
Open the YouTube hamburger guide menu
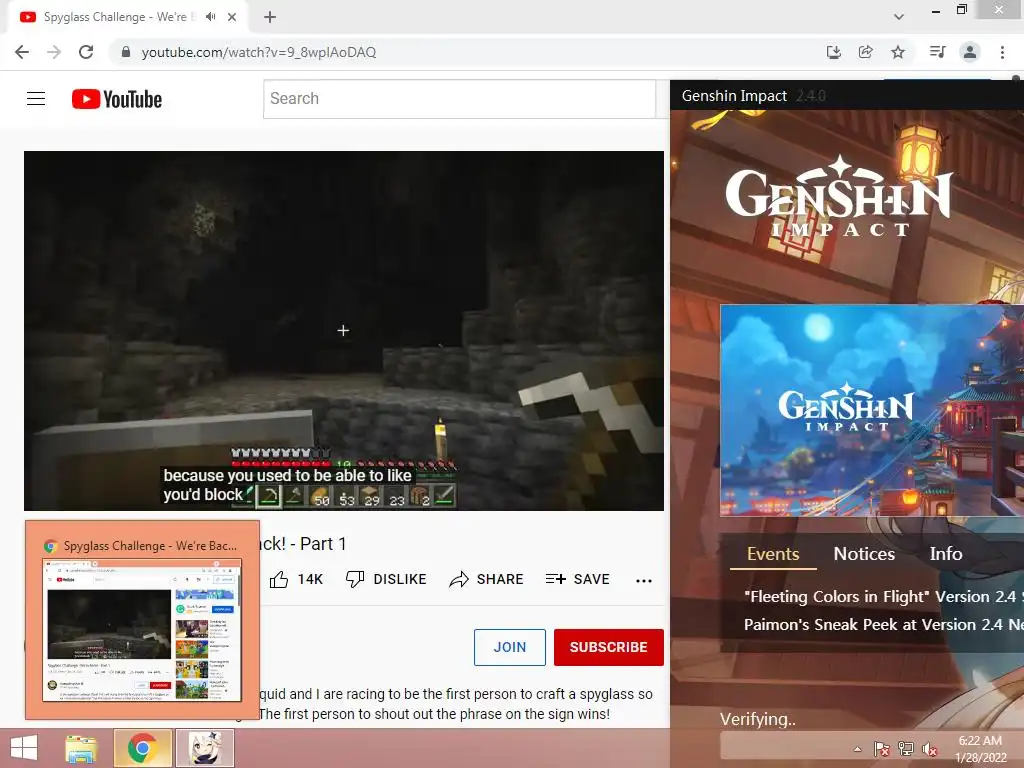coord(36,99)
